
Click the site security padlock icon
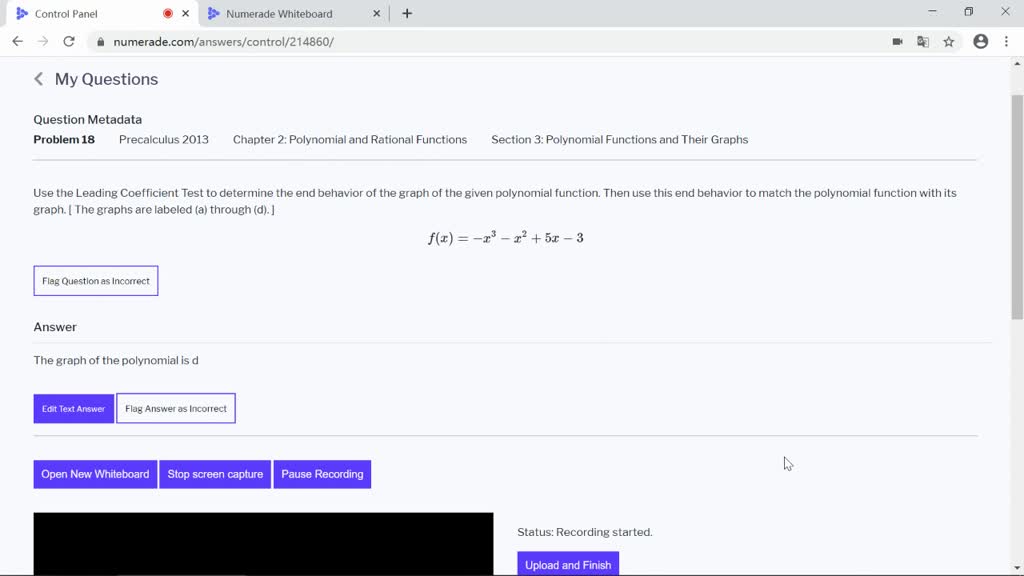pyautogui.click(x=101, y=41)
